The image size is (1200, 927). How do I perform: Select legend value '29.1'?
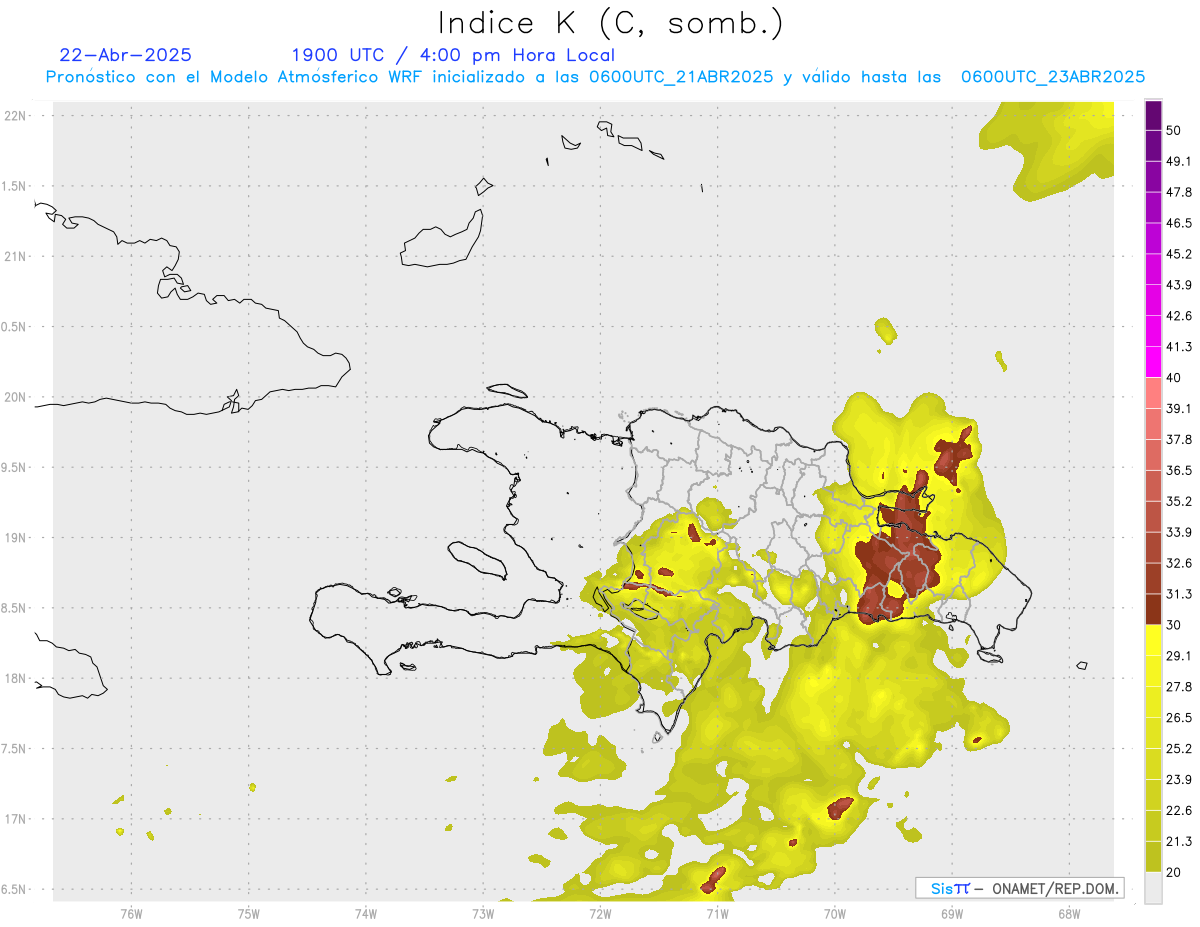tap(1179, 656)
